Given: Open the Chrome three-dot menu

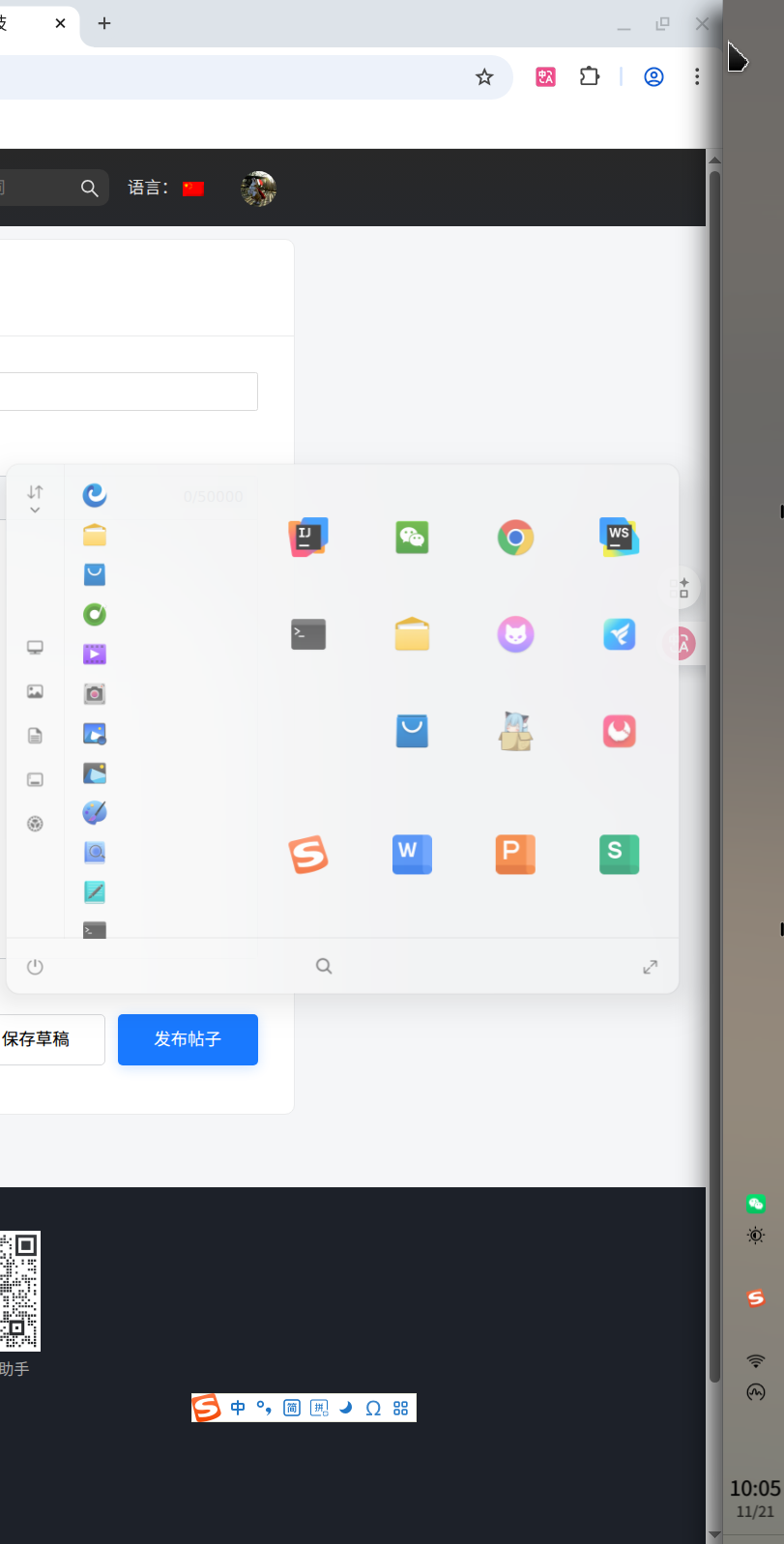Looking at the screenshot, I should (x=697, y=76).
